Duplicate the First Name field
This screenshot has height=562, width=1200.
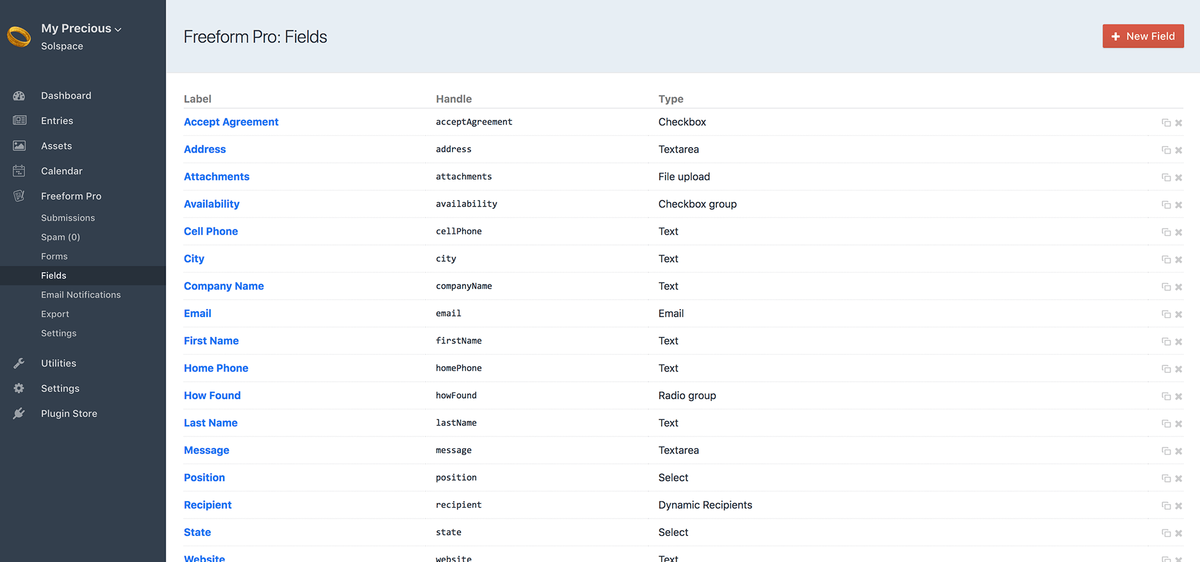pyautogui.click(x=1166, y=341)
